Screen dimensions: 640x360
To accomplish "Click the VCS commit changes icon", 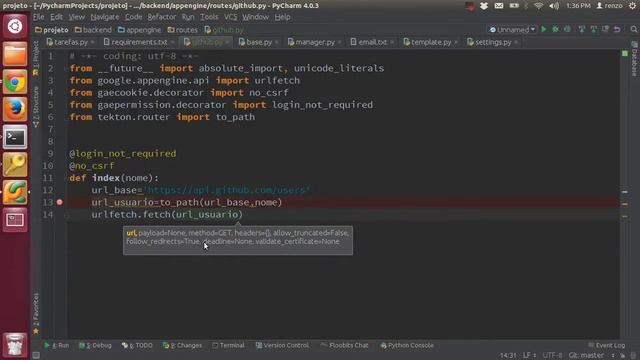I will [x=593, y=29].
